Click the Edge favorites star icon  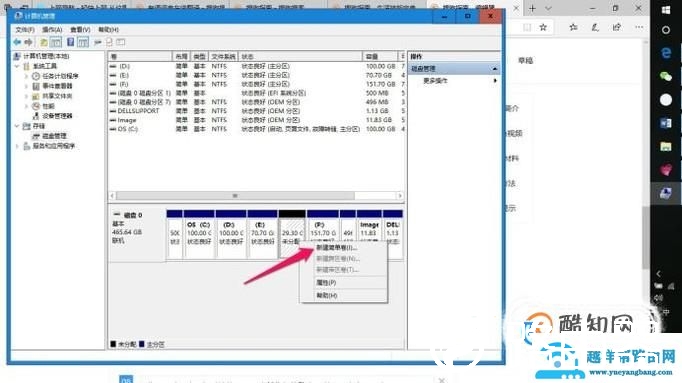(x=543, y=27)
